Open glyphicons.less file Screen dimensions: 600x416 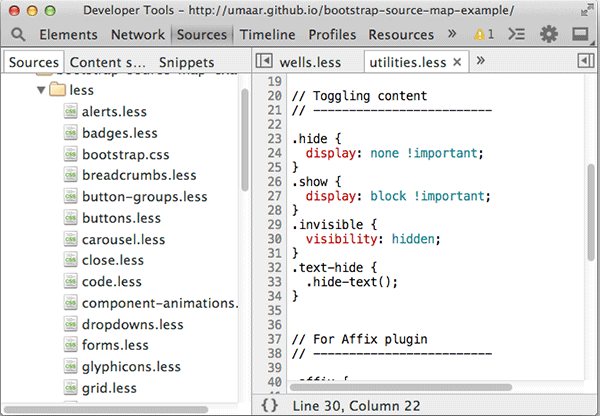pyautogui.click(x=131, y=366)
